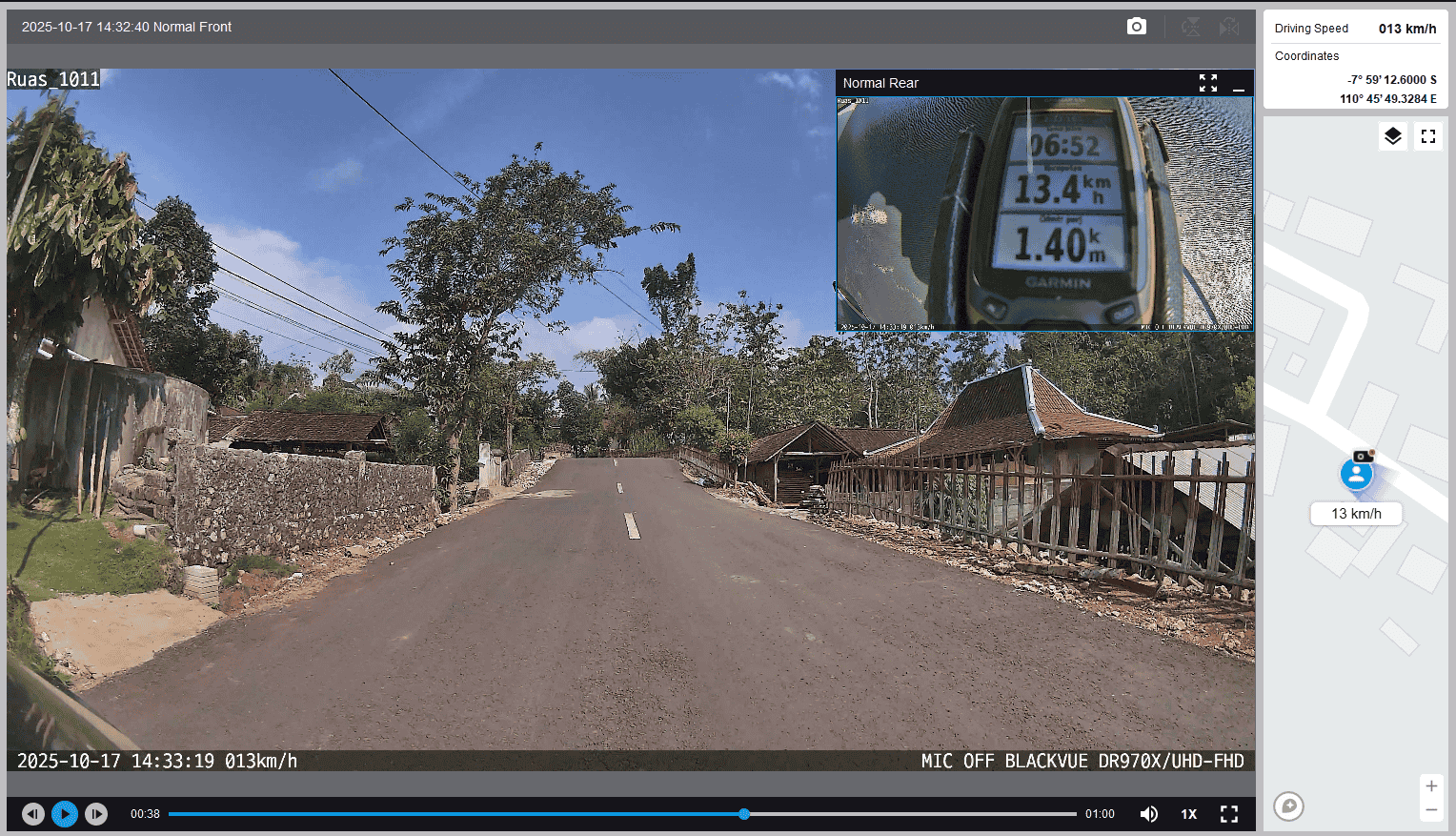Image resolution: width=1456 pixels, height=836 pixels.
Task: Click the vertical flip video icon
Action: [1190, 27]
